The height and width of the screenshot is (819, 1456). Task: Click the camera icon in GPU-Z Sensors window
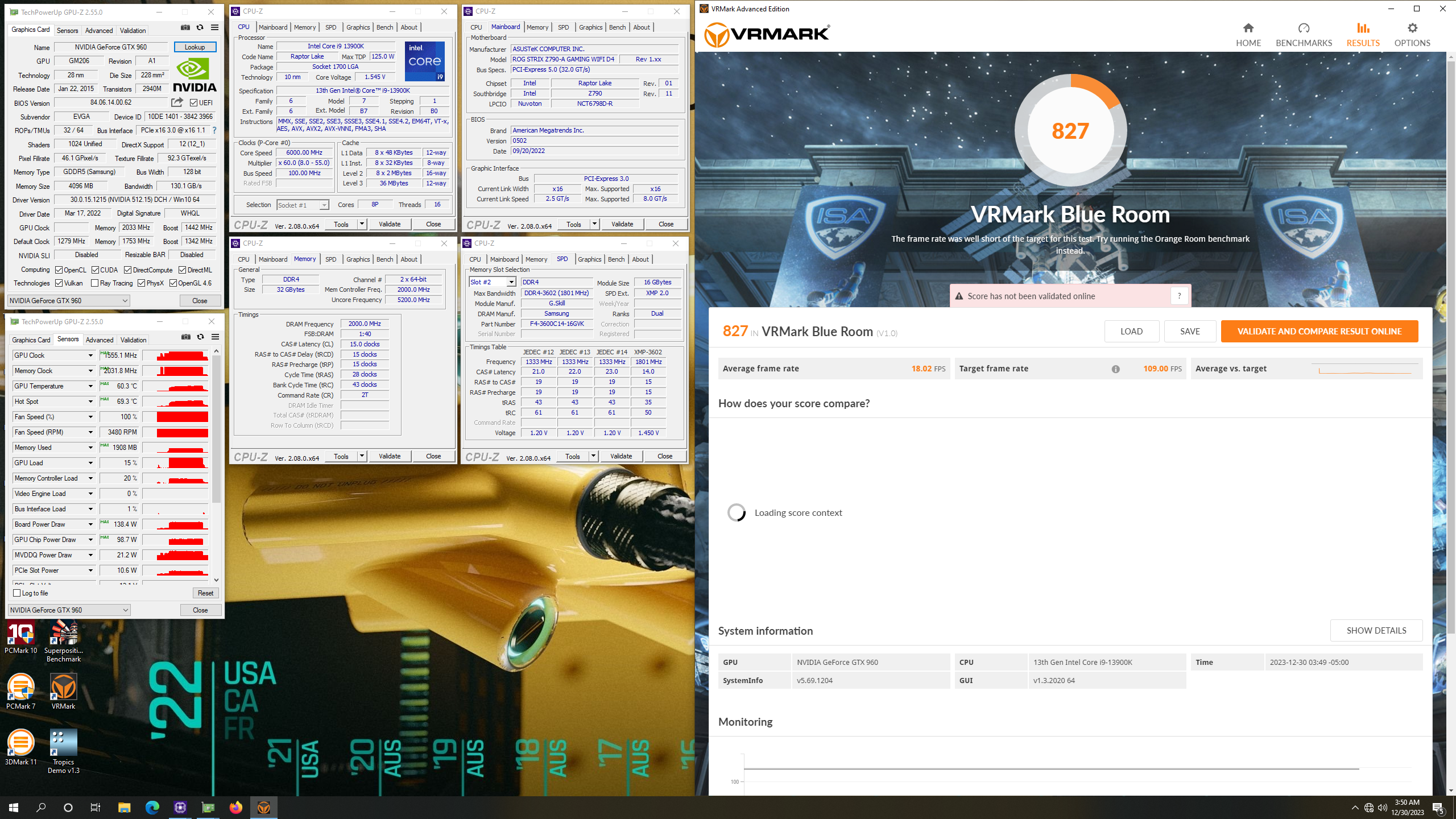pos(186,337)
